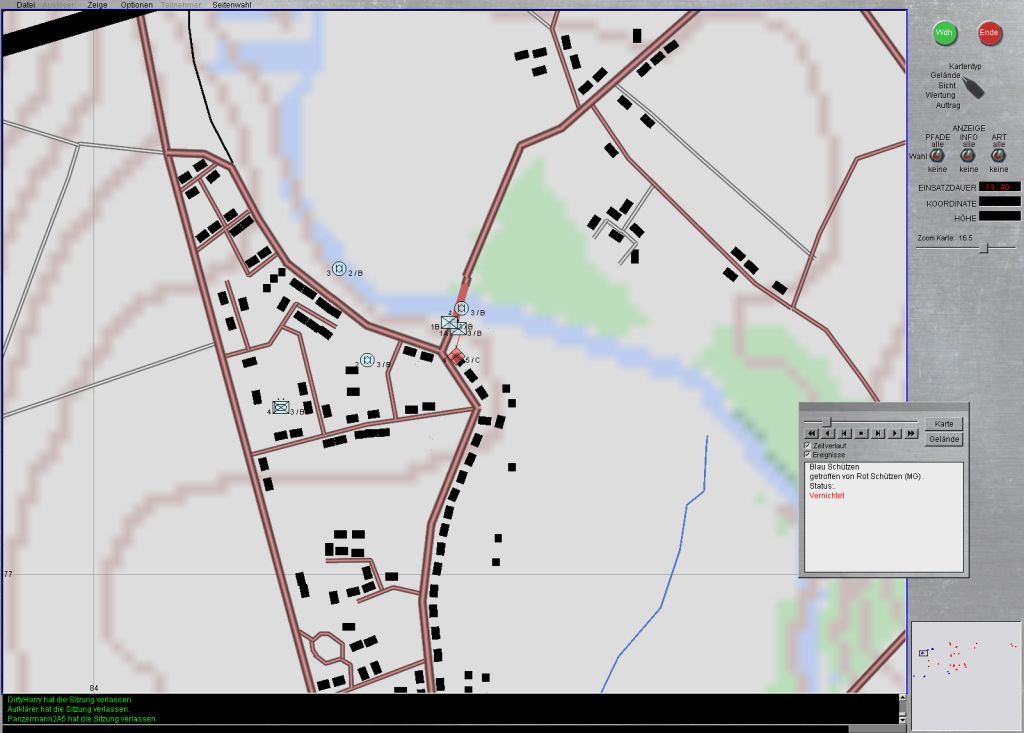Viewport: 1024px width, 733px height.
Task: Click the stop button in replay panel
Action: [x=861, y=433]
